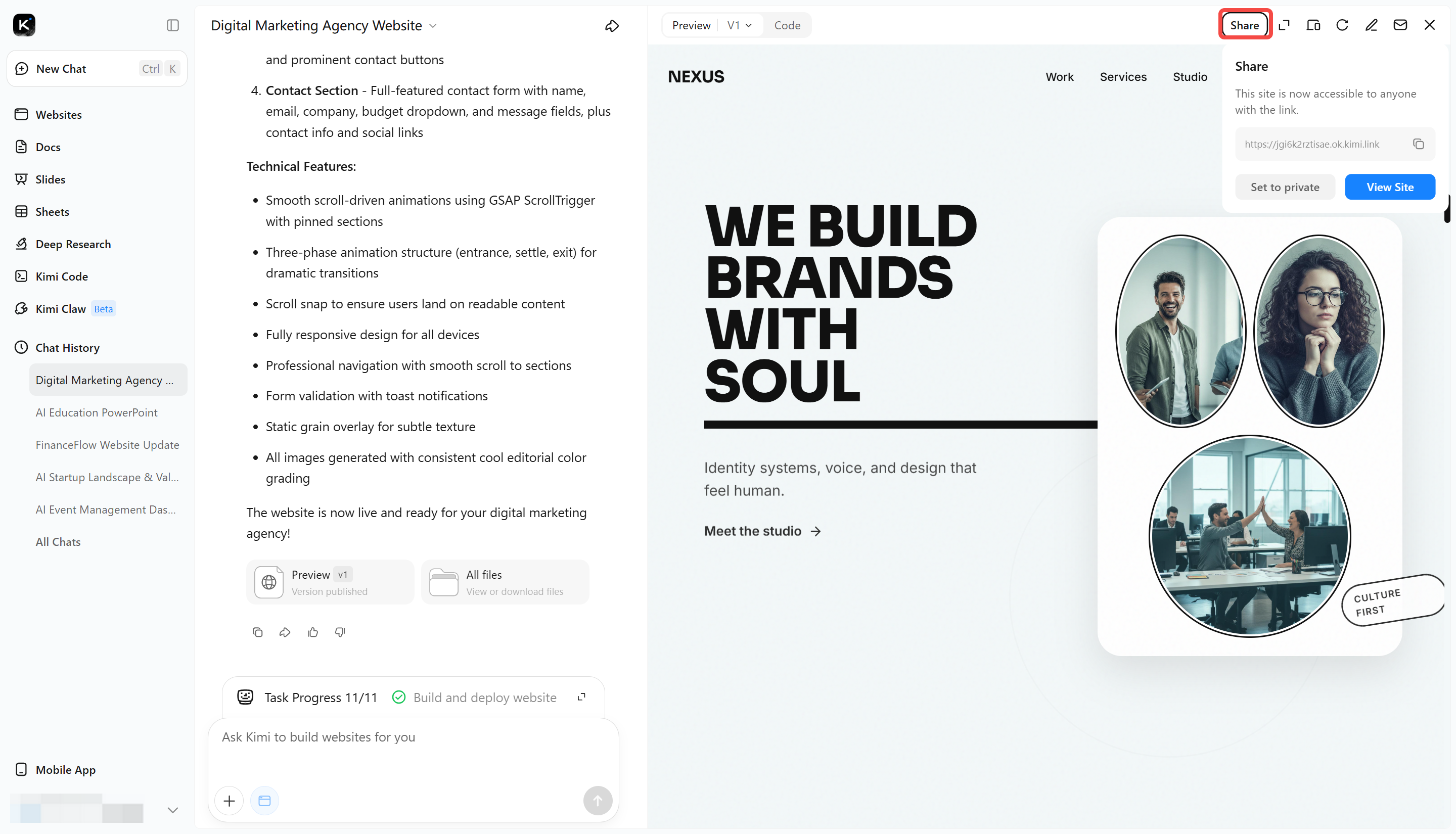The image size is (1456, 834).
Task: Open Deep Research from sidebar
Action: (x=73, y=244)
